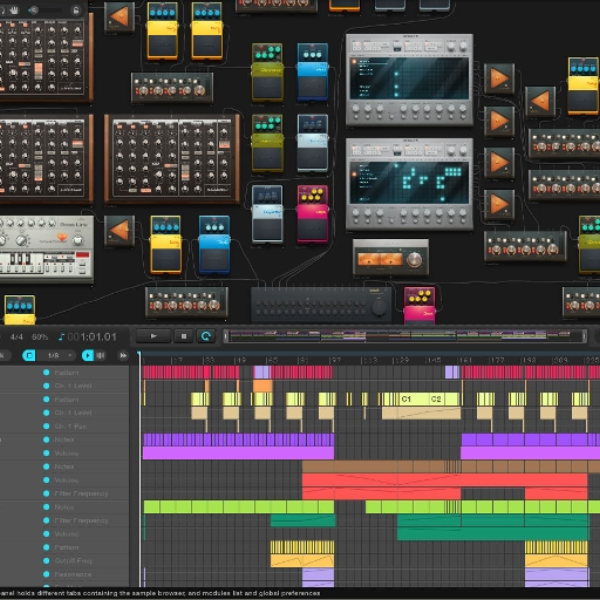This screenshot has width=600, height=600.
Task: Click the stop button in transport
Action: (x=184, y=336)
